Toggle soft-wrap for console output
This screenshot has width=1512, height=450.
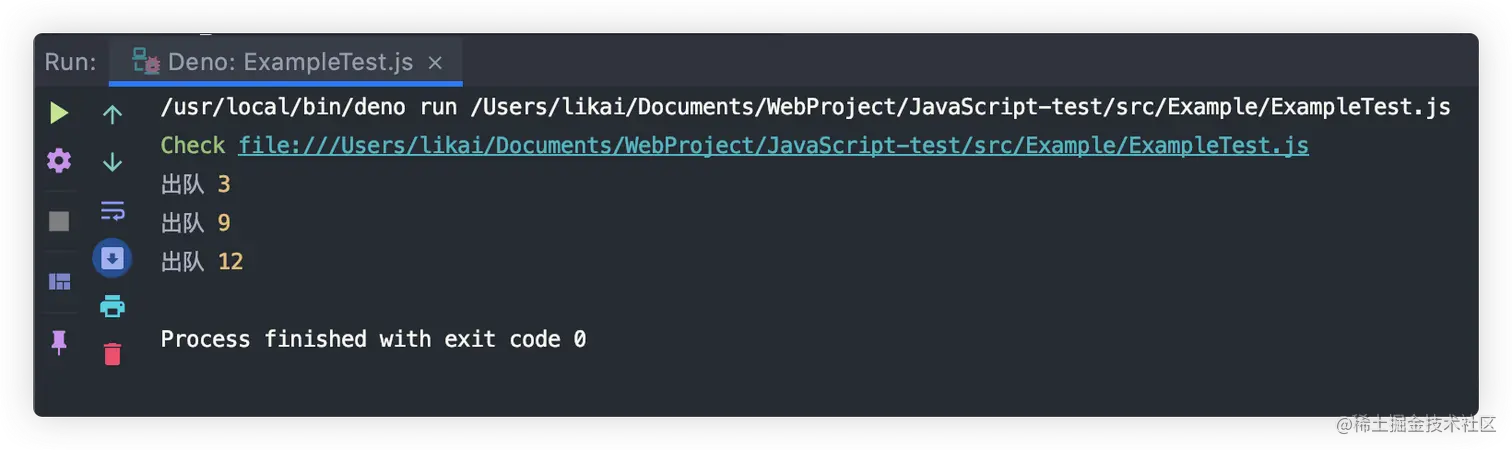[112, 211]
